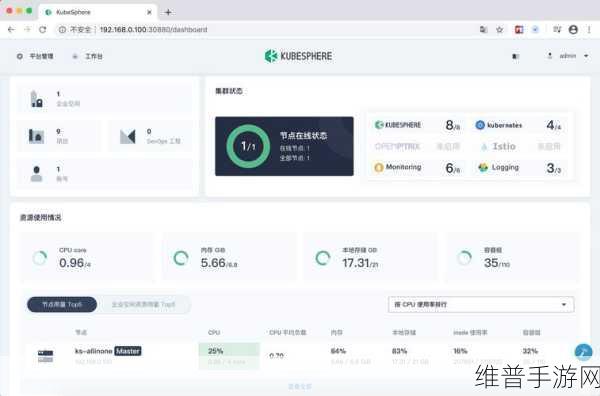Reload the dashboard page
Viewport: 600px width, 396px height.
point(42,29)
